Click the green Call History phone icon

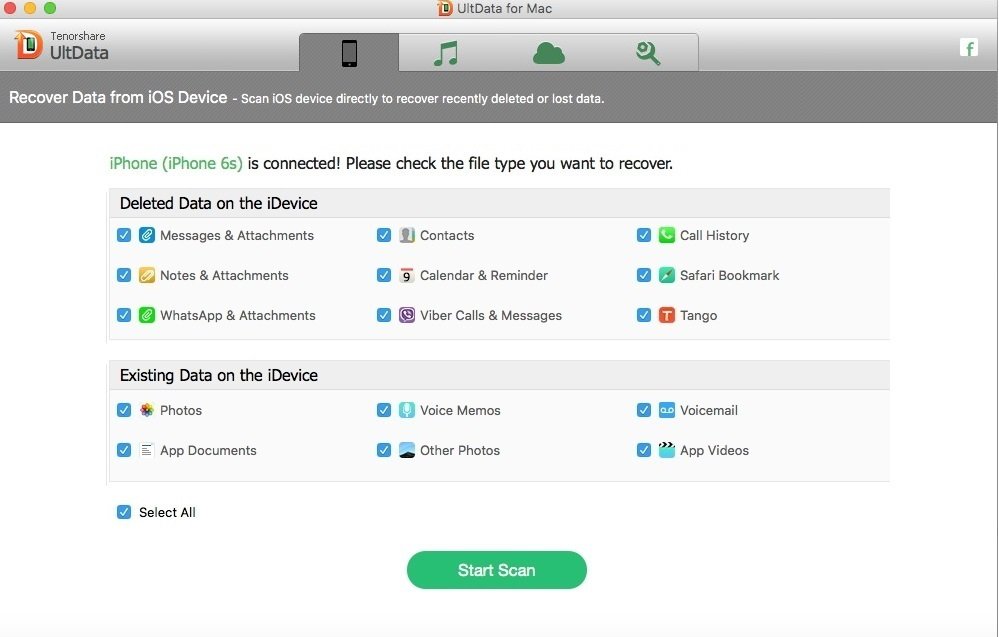click(666, 235)
